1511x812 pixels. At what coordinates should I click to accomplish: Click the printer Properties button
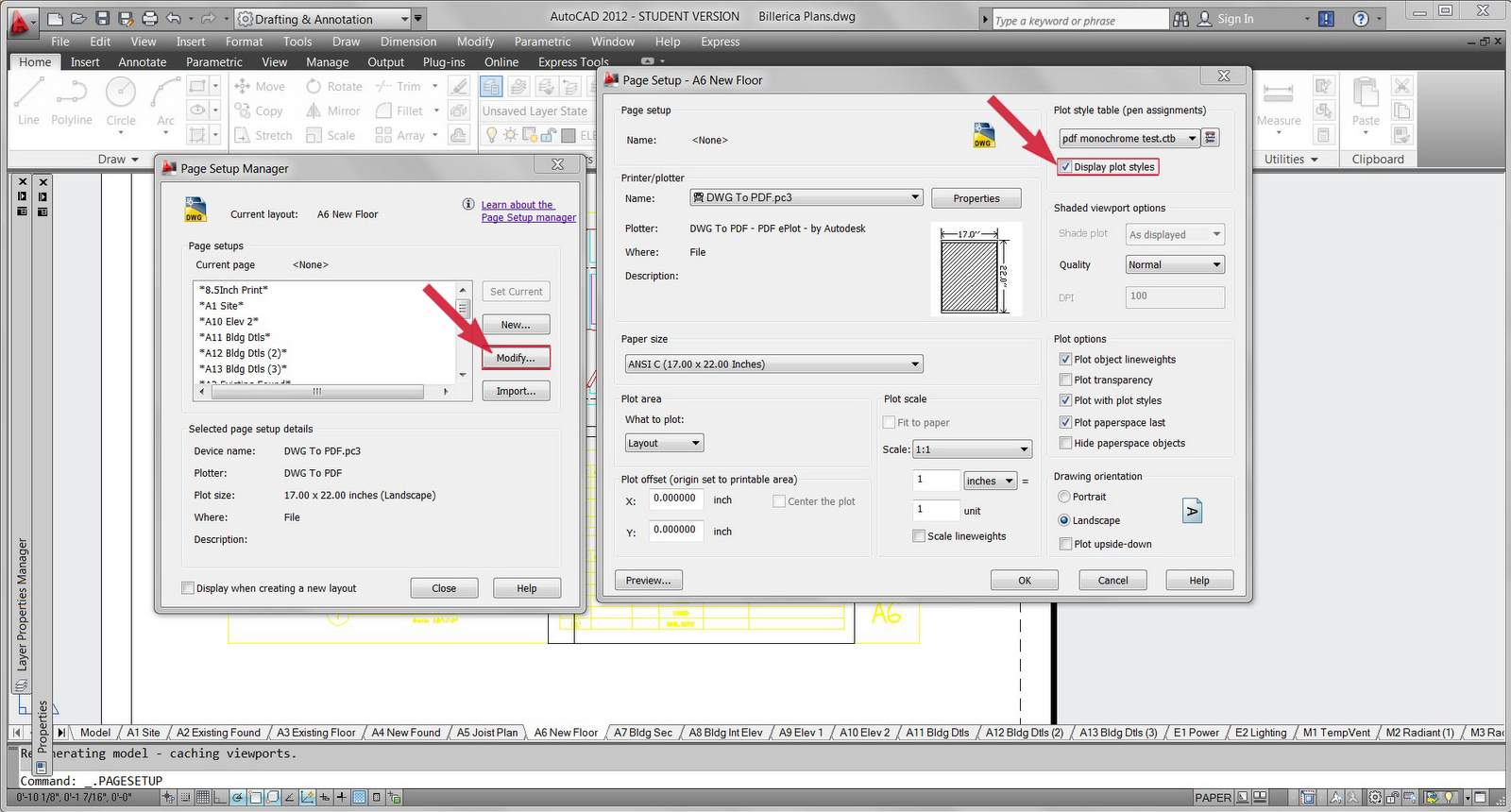[x=976, y=198]
